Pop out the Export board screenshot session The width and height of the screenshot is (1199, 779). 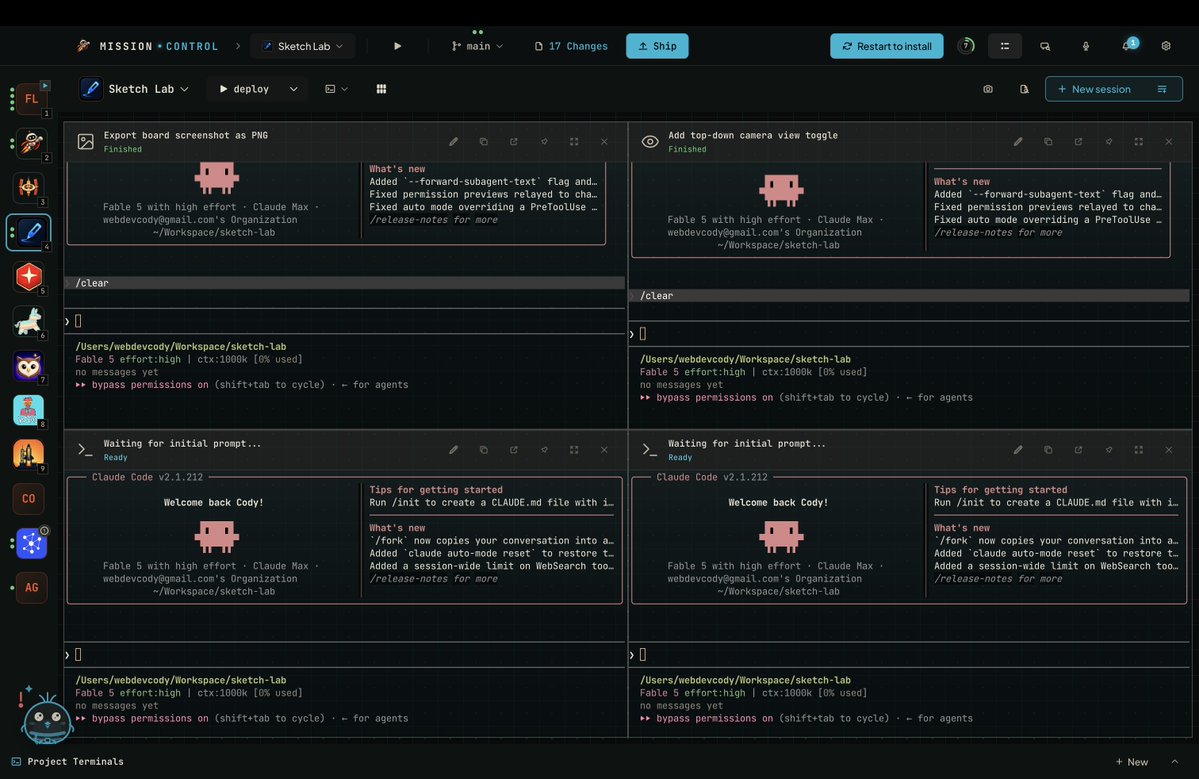tap(514, 141)
